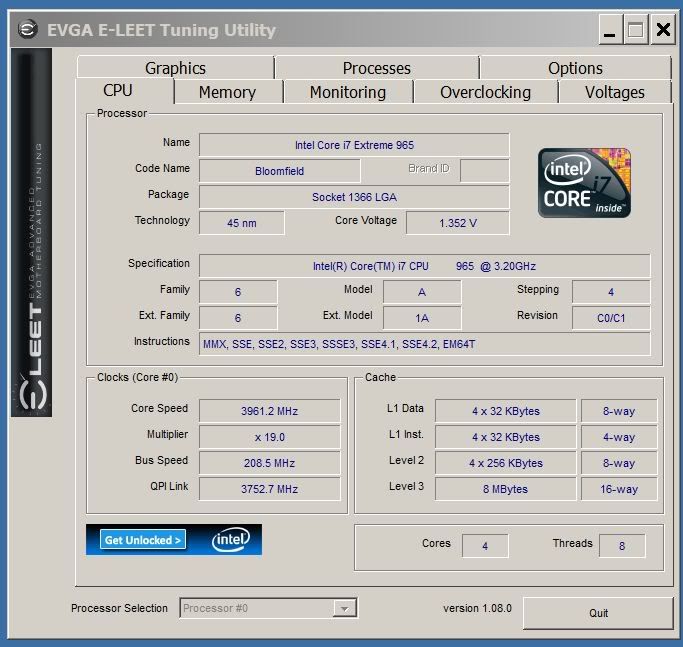Click the Core Speed 3961.2 MHz value
This screenshot has height=647, width=683.
[x=270, y=411]
